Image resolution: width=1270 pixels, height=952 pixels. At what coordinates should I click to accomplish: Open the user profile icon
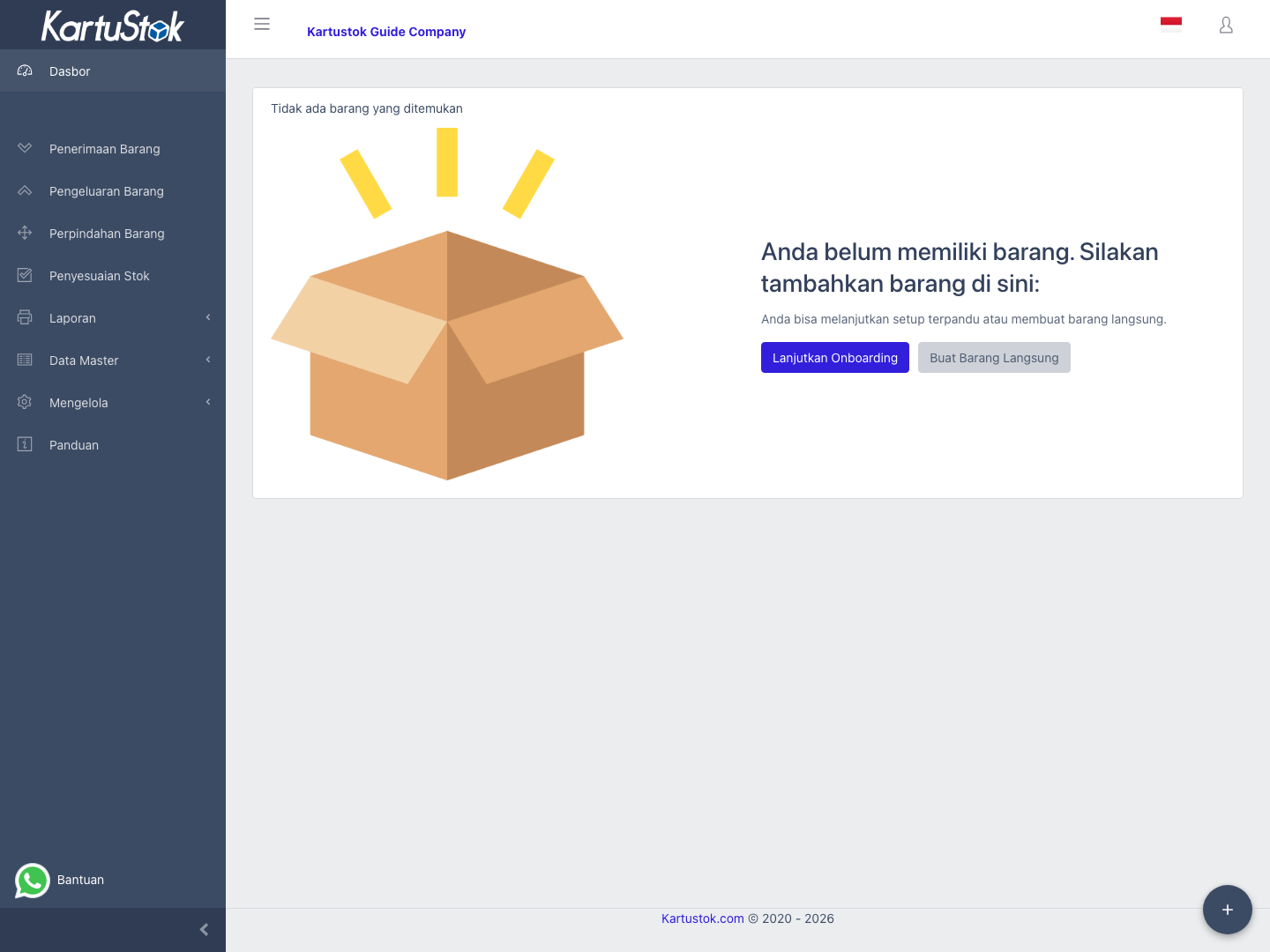point(1226,25)
